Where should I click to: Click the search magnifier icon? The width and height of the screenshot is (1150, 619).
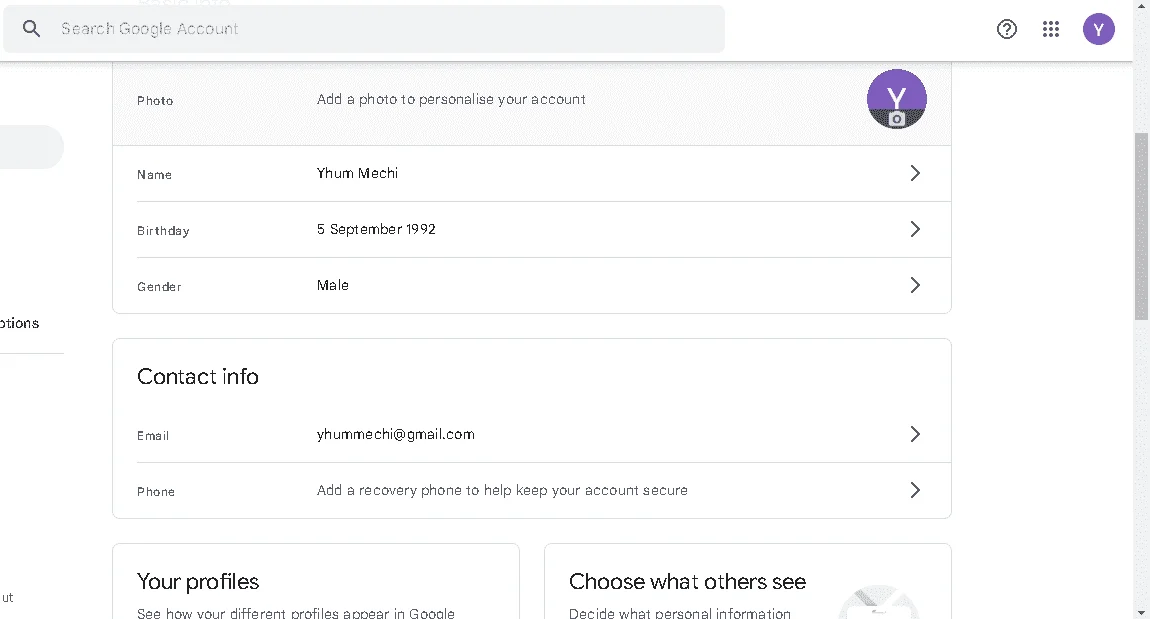click(31, 29)
